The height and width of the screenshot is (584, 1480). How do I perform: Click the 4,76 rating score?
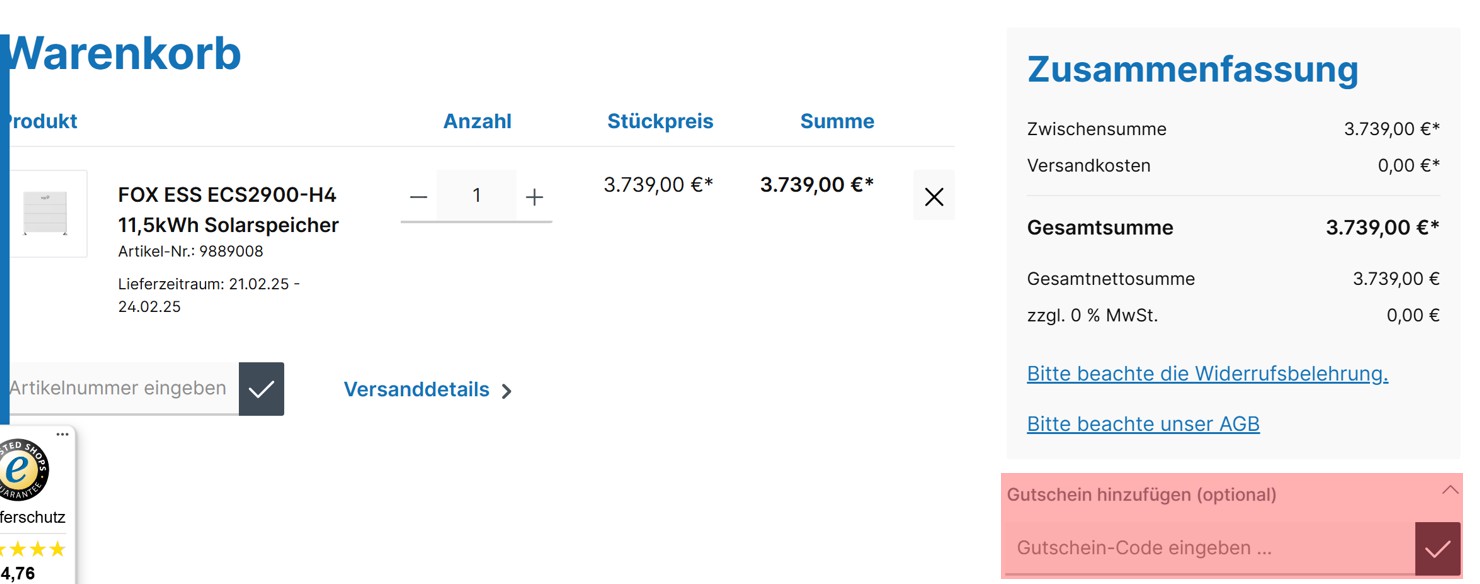[17, 574]
